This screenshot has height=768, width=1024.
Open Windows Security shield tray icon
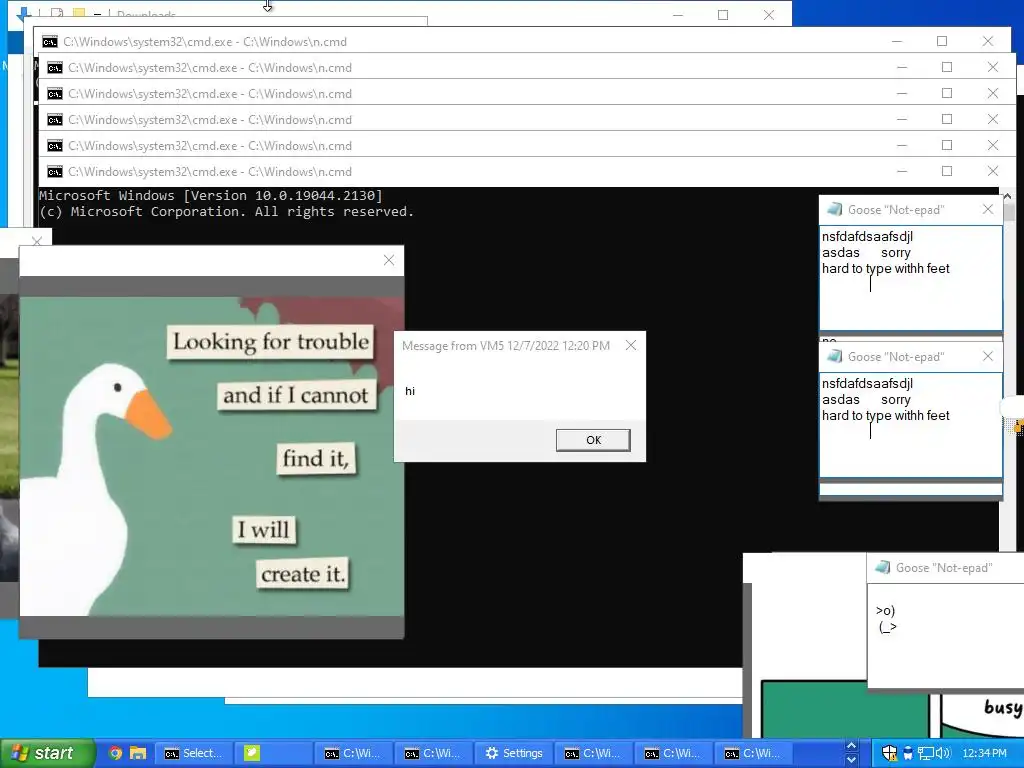tap(889, 753)
